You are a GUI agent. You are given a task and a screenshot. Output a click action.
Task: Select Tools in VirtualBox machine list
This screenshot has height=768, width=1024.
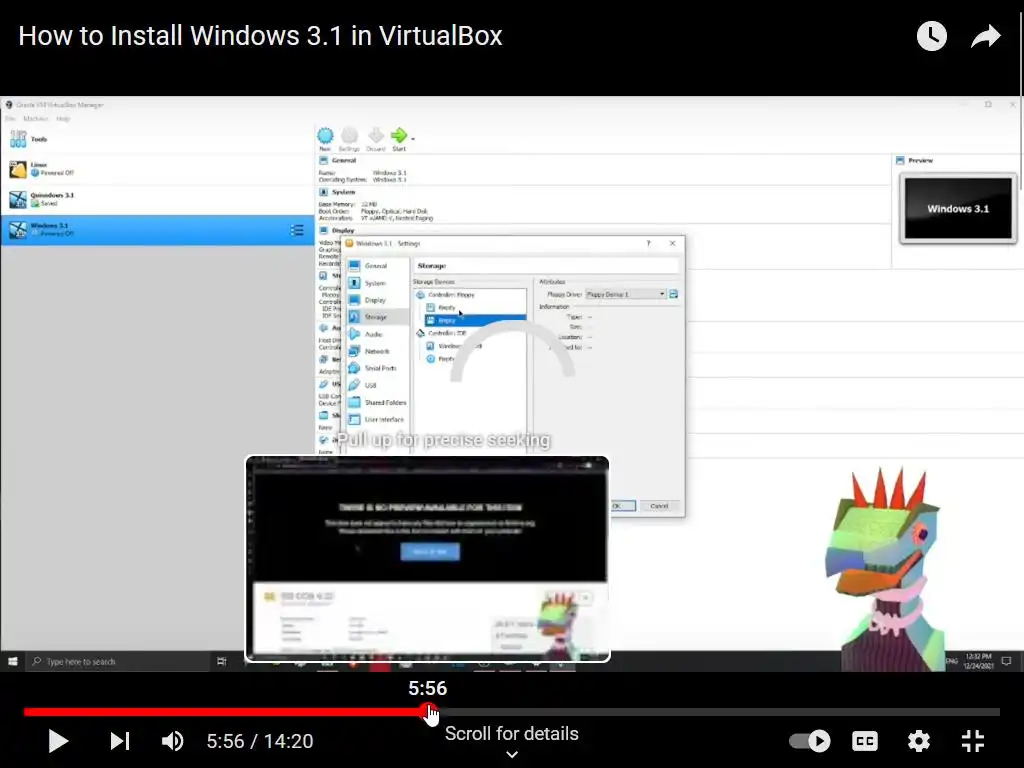point(157,139)
